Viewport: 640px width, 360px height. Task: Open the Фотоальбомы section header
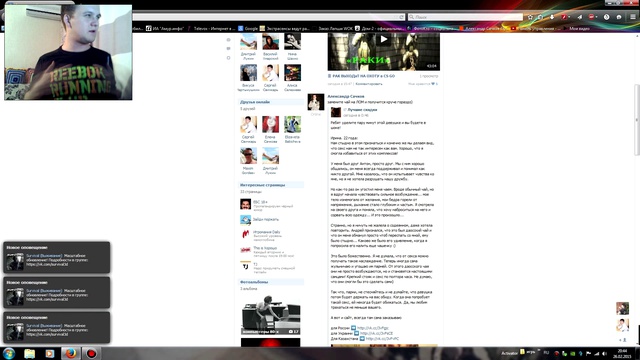[x=271, y=282]
